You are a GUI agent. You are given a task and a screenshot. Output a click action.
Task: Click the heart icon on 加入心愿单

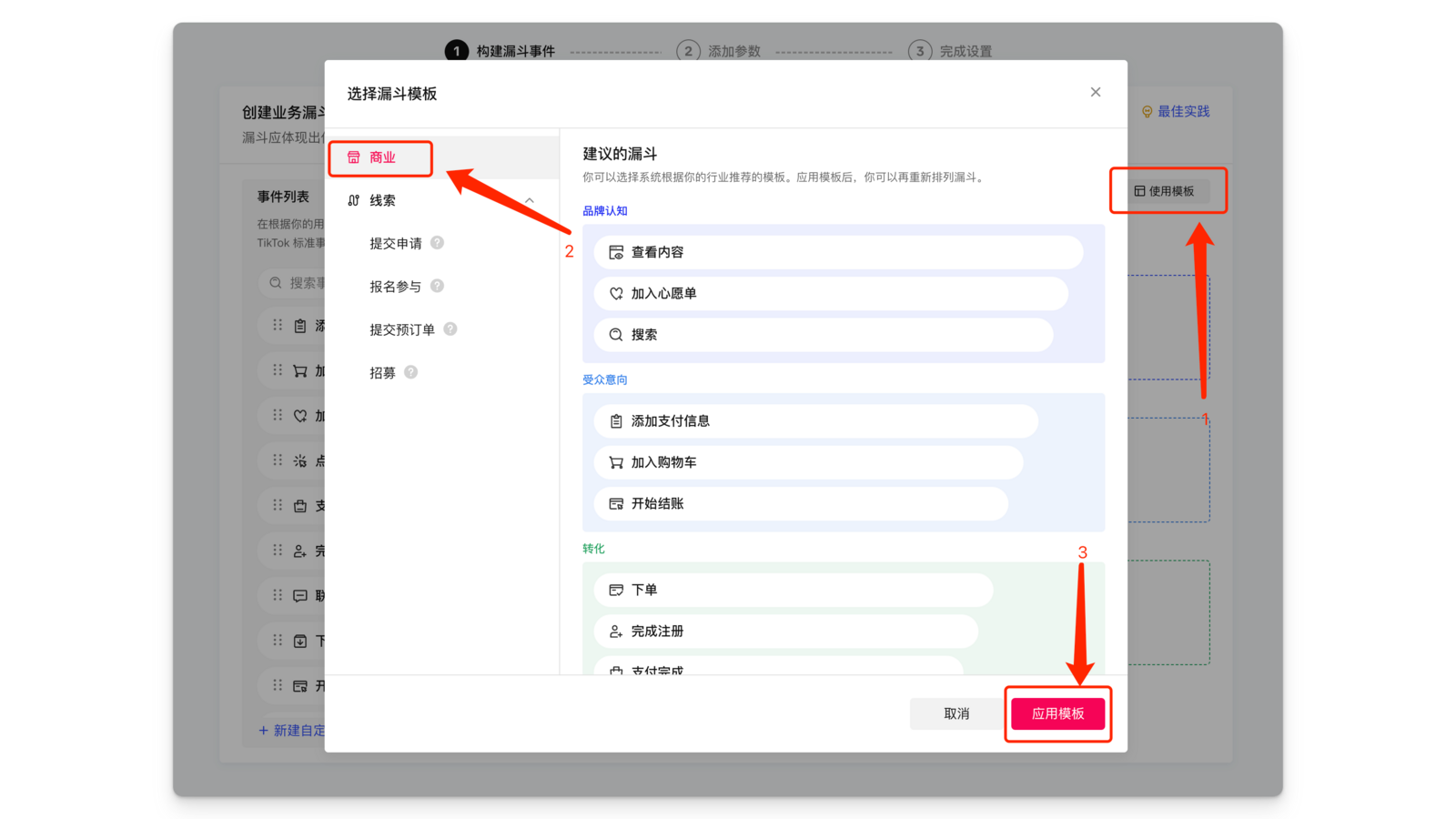pos(616,294)
